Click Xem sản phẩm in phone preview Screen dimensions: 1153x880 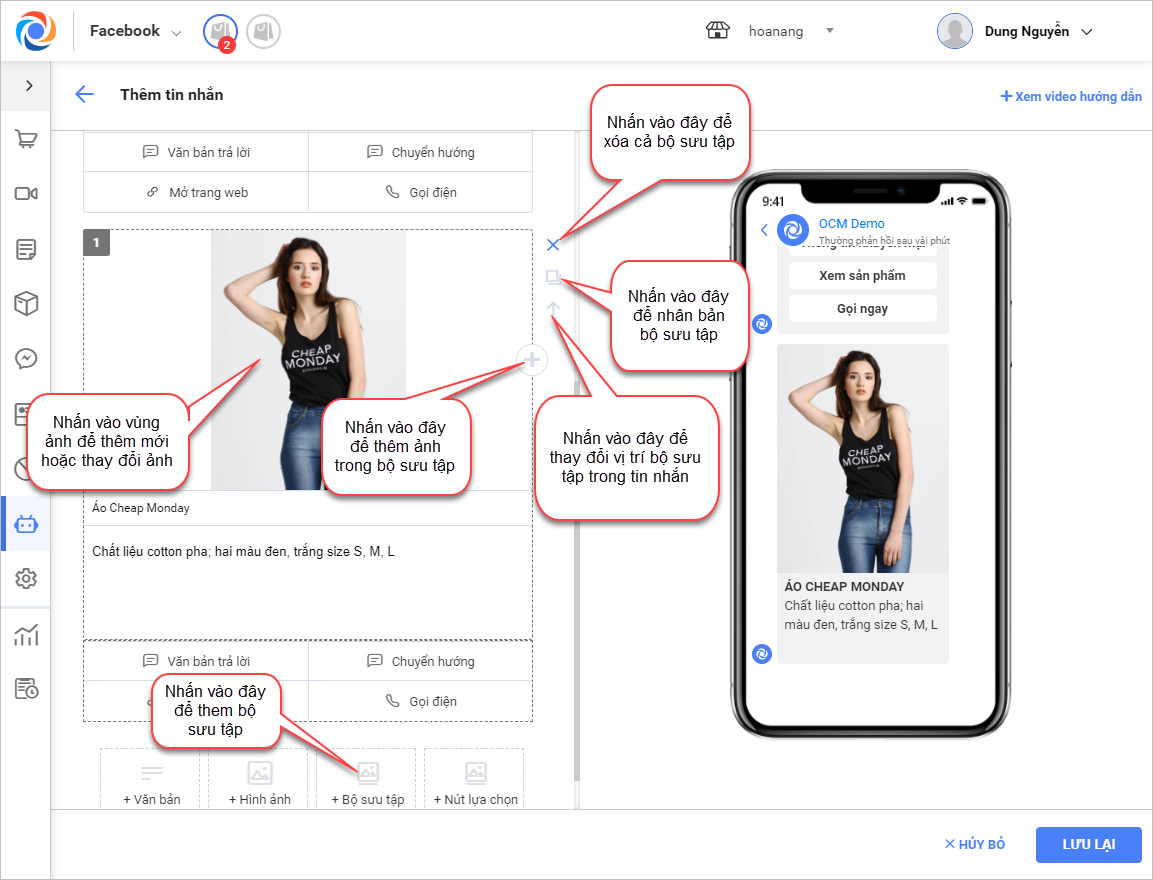click(863, 276)
